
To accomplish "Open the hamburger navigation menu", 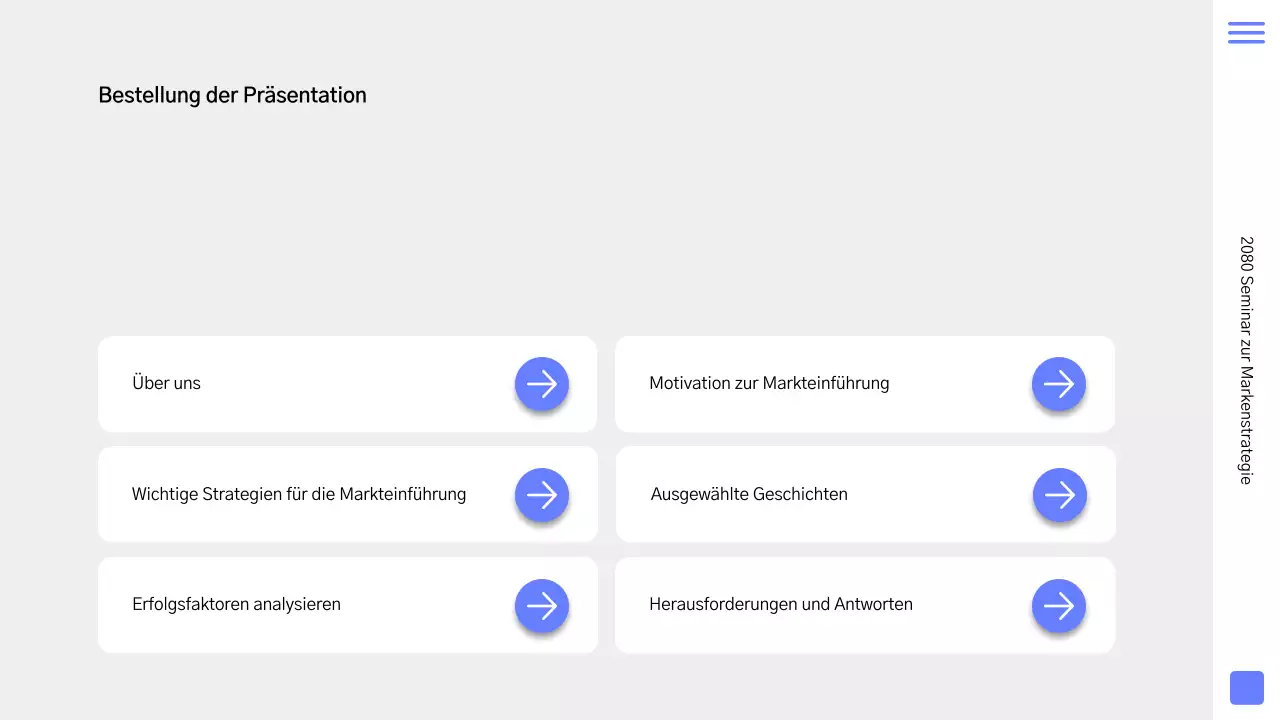I will [x=1246, y=32].
